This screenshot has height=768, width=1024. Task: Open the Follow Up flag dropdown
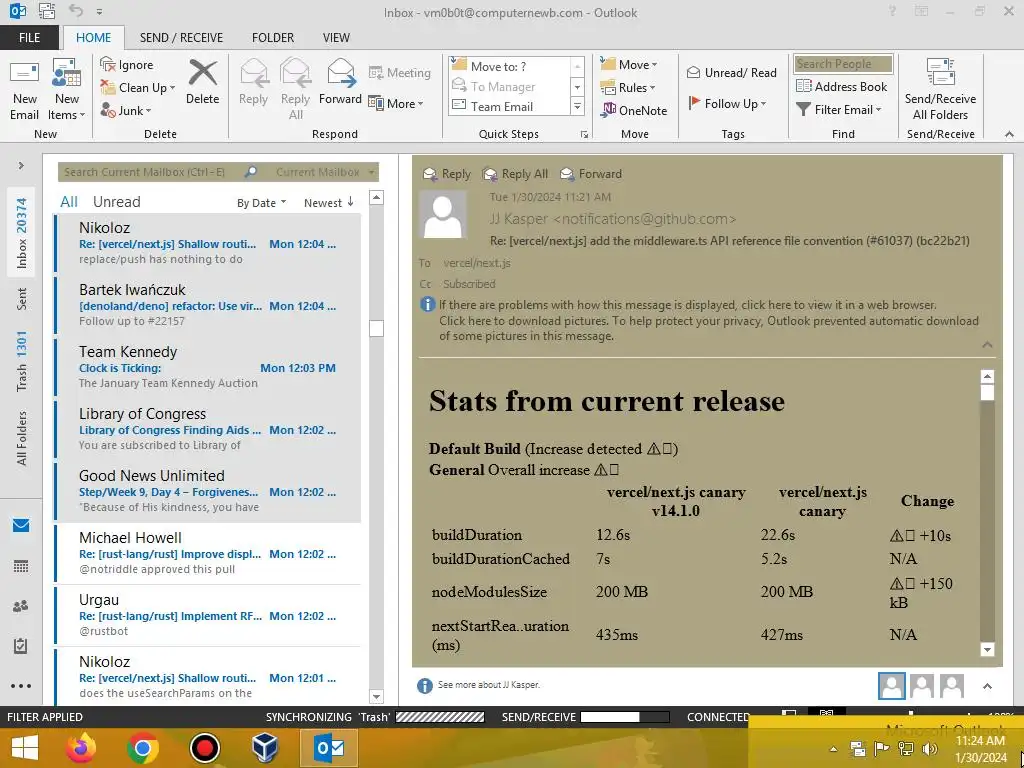727,103
